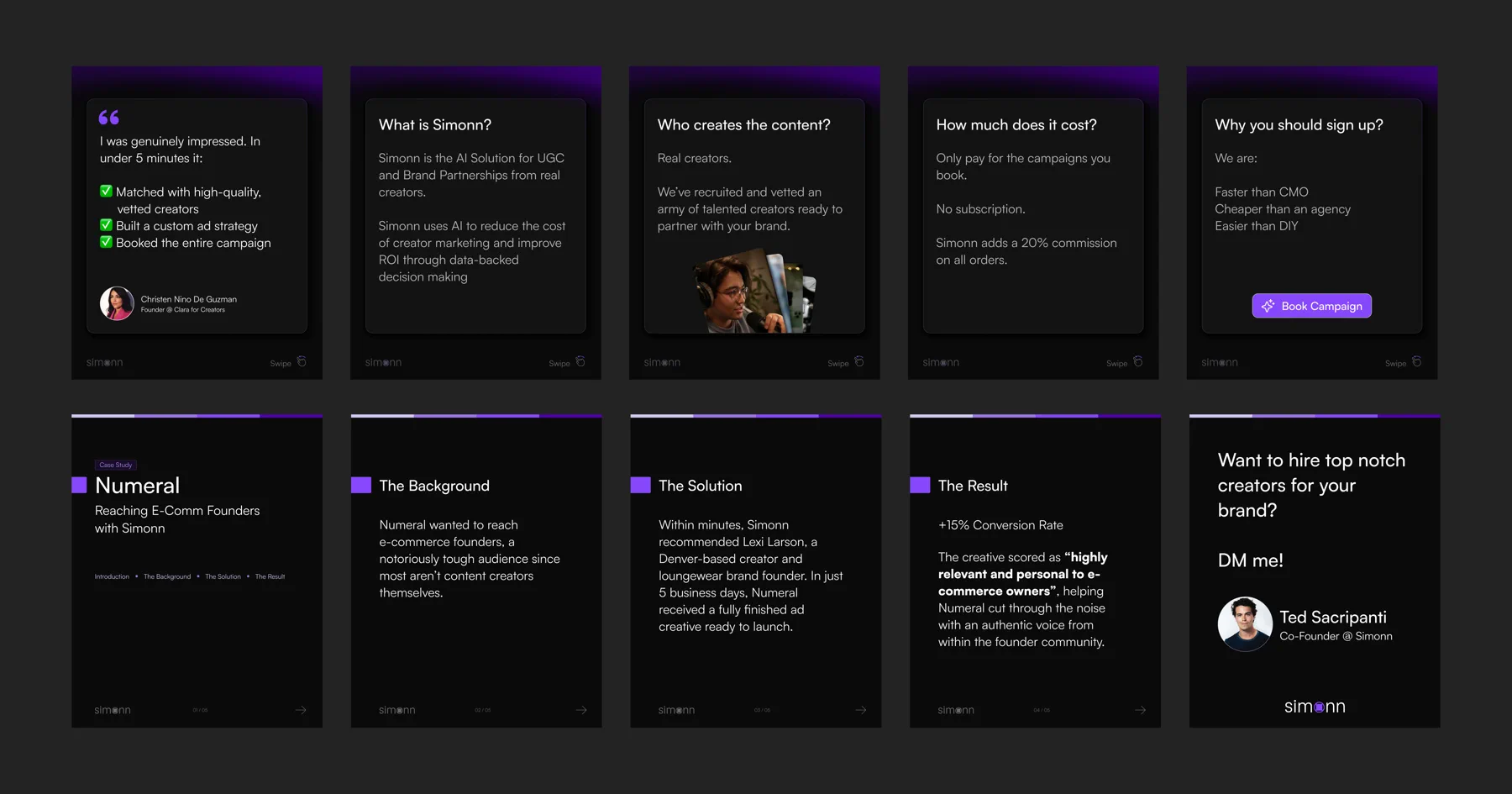Screen dimensions: 1512x794
Task: Click the simonn logo on "The Solution" card
Action: 677,711
